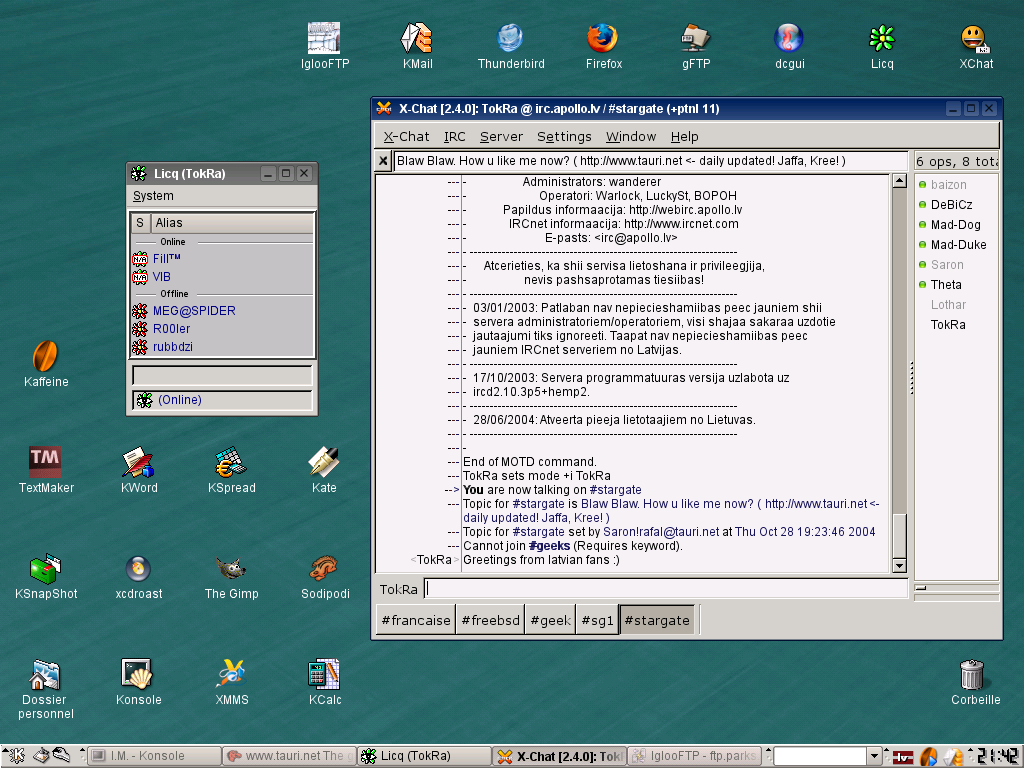Click the Alias column header in Licq
This screenshot has height=768, width=1024.
click(x=232, y=223)
